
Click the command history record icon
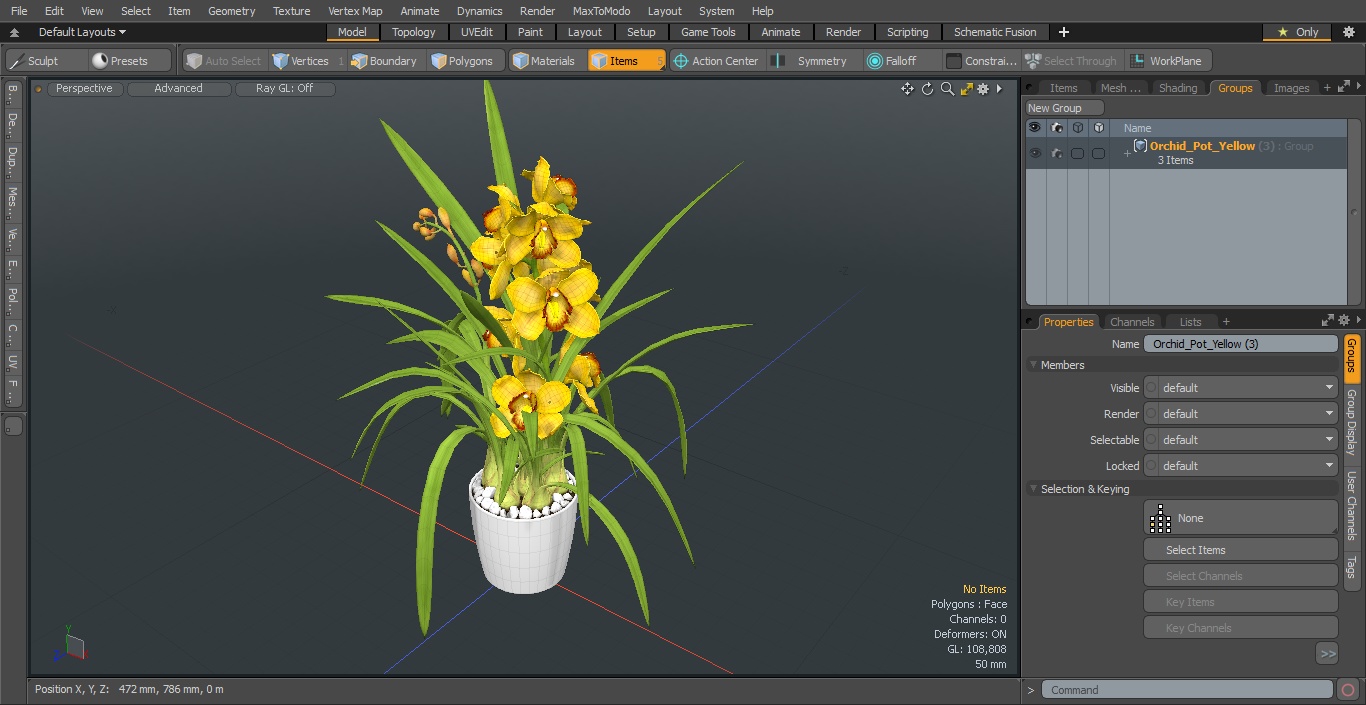1348,690
